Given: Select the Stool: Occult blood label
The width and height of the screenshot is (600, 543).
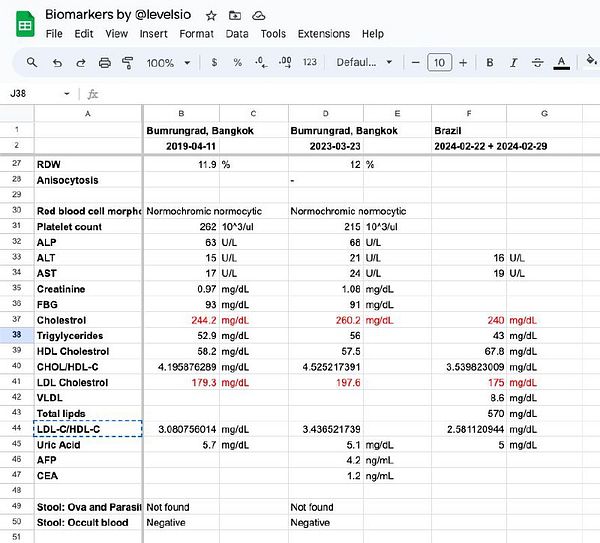Looking at the screenshot, I should 88,522.
